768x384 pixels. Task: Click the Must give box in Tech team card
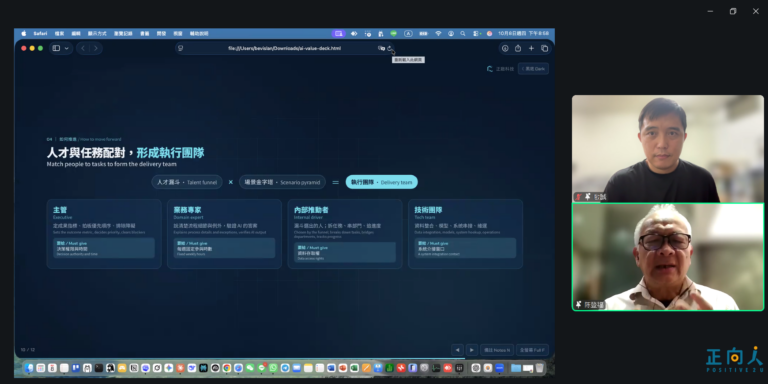tap(465, 248)
